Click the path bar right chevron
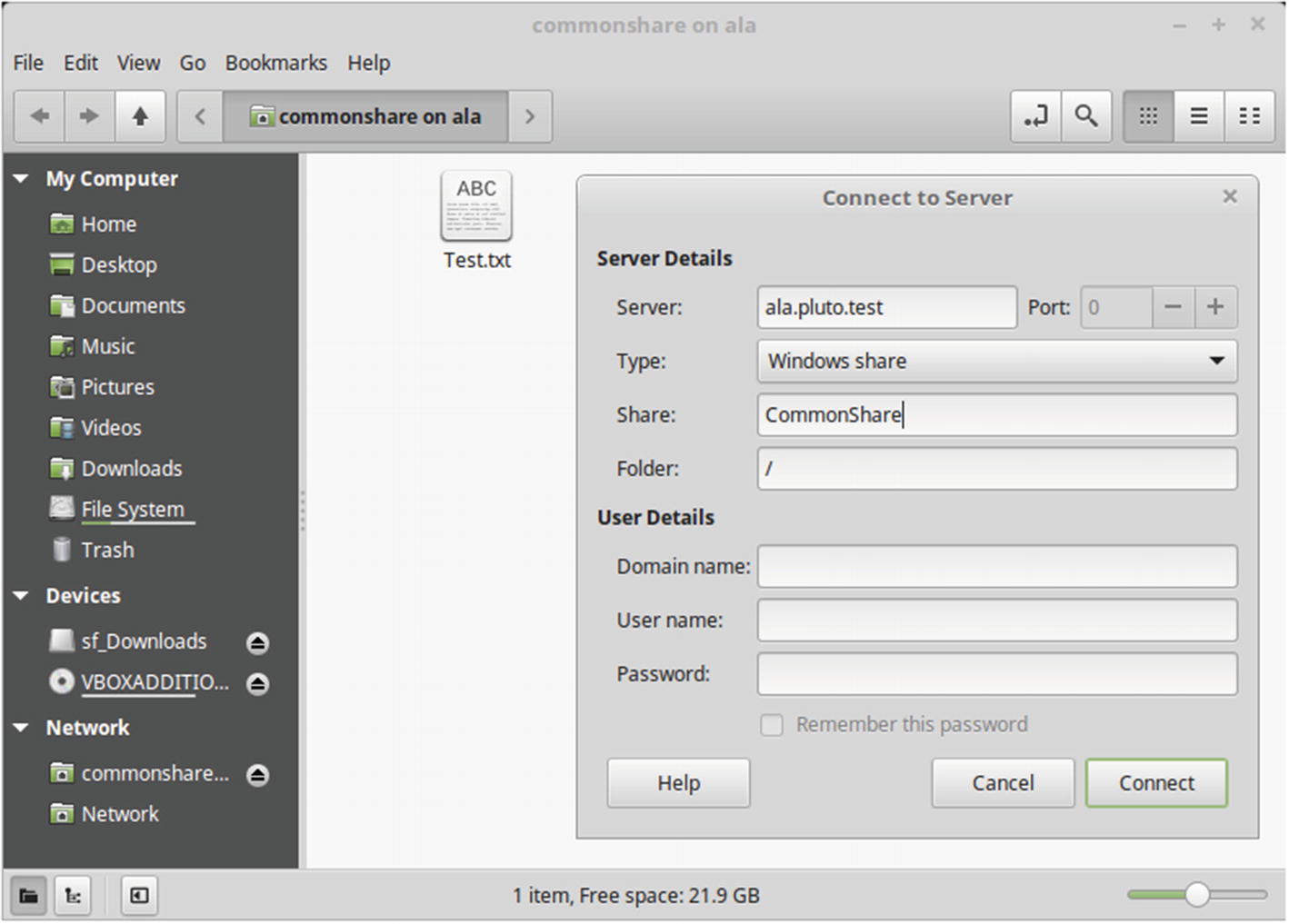Viewport: 1289px width, 924px height. (x=530, y=116)
